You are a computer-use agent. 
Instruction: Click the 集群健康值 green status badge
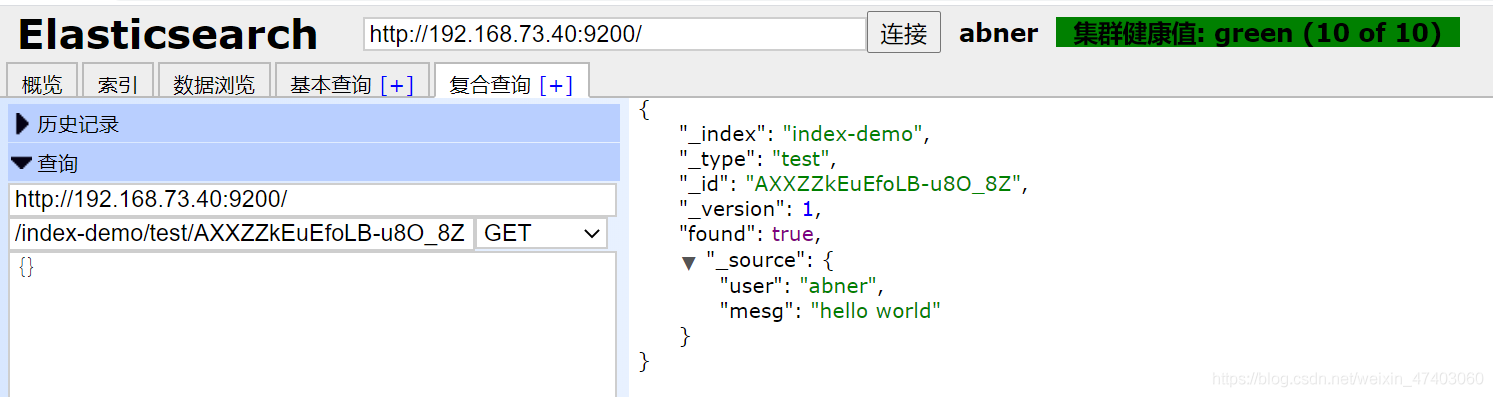[x=1257, y=33]
